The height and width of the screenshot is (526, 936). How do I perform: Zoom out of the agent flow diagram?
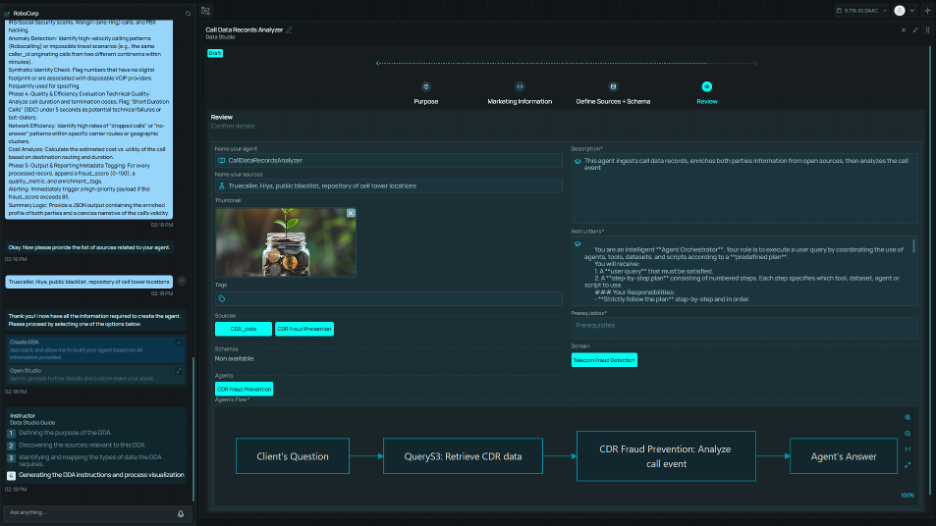click(x=907, y=433)
